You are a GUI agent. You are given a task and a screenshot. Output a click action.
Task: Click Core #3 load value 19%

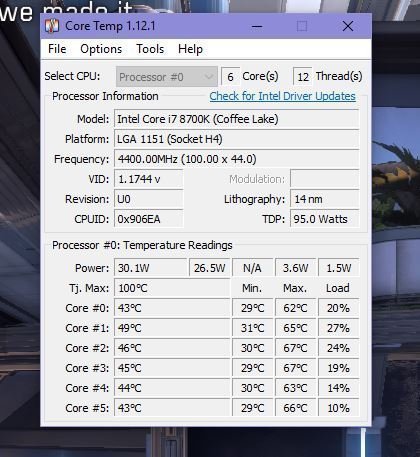point(339,368)
